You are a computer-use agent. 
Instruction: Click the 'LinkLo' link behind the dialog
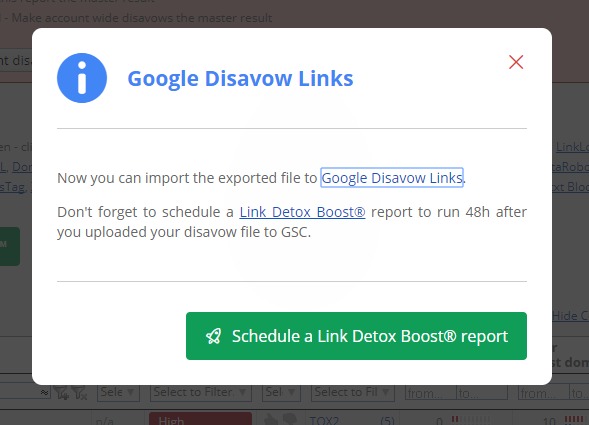pyautogui.click(x=572, y=147)
